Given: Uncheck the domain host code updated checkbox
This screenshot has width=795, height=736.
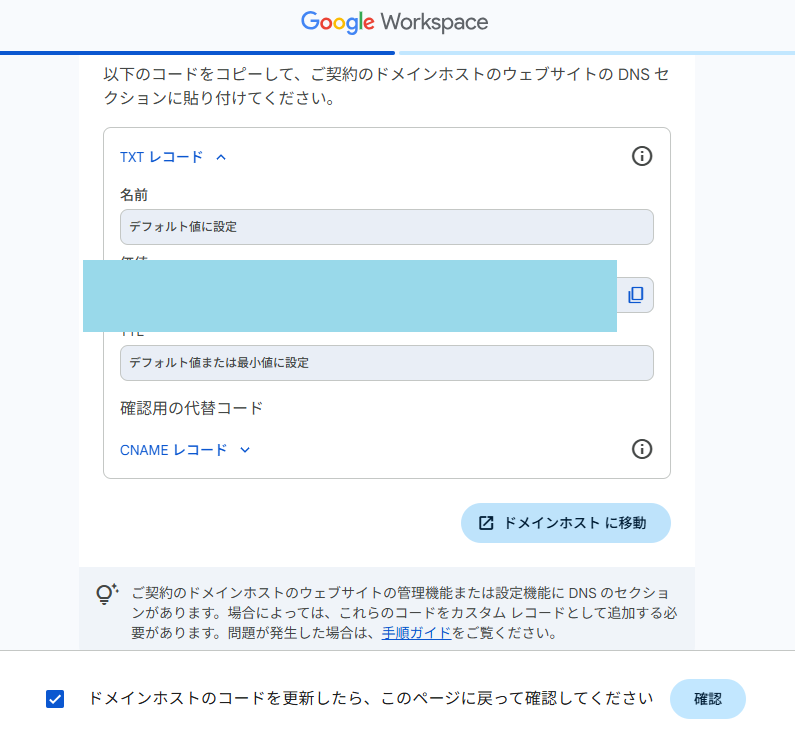Looking at the screenshot, I should (55, 699).
